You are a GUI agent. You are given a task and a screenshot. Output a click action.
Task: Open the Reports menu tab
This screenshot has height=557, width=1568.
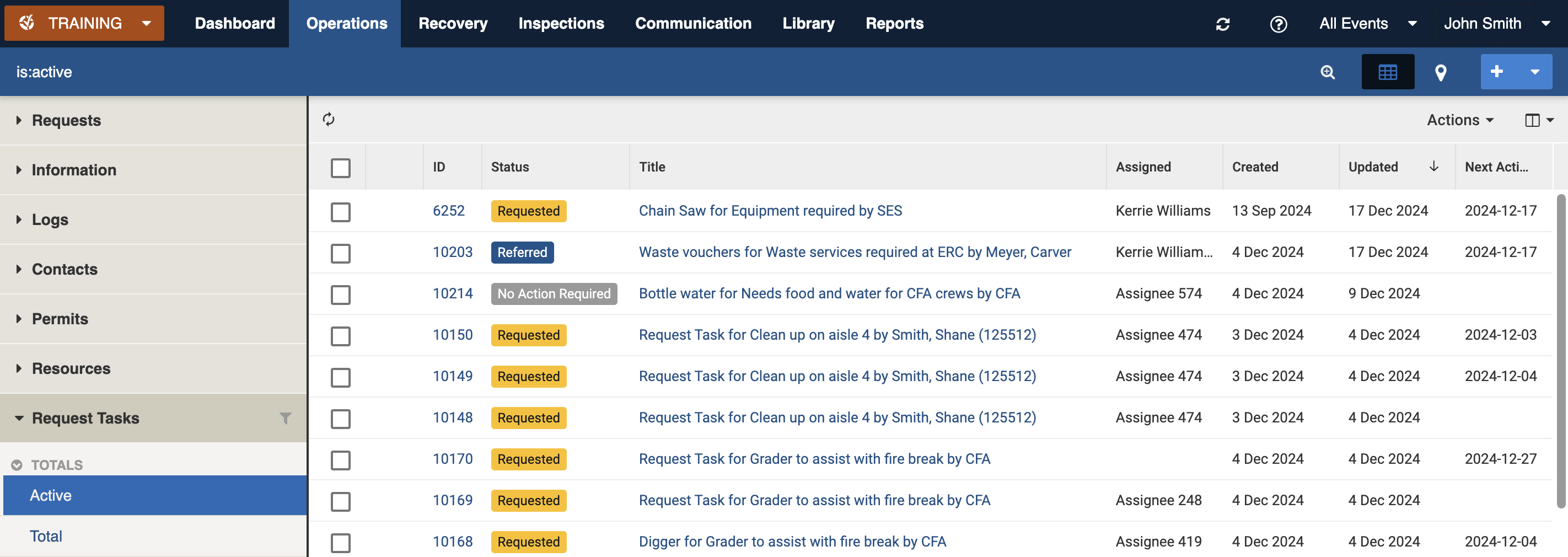point(894,24)
